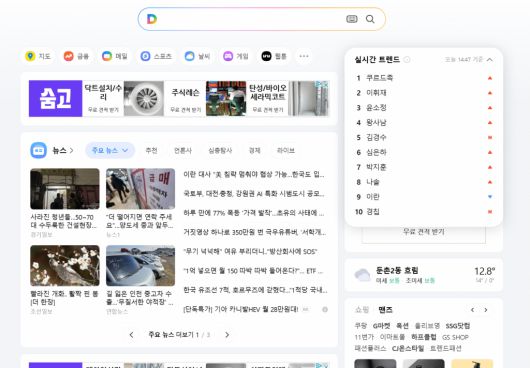
Task: Open the 금매 sign news thumbnail
Action: point(140,189)
